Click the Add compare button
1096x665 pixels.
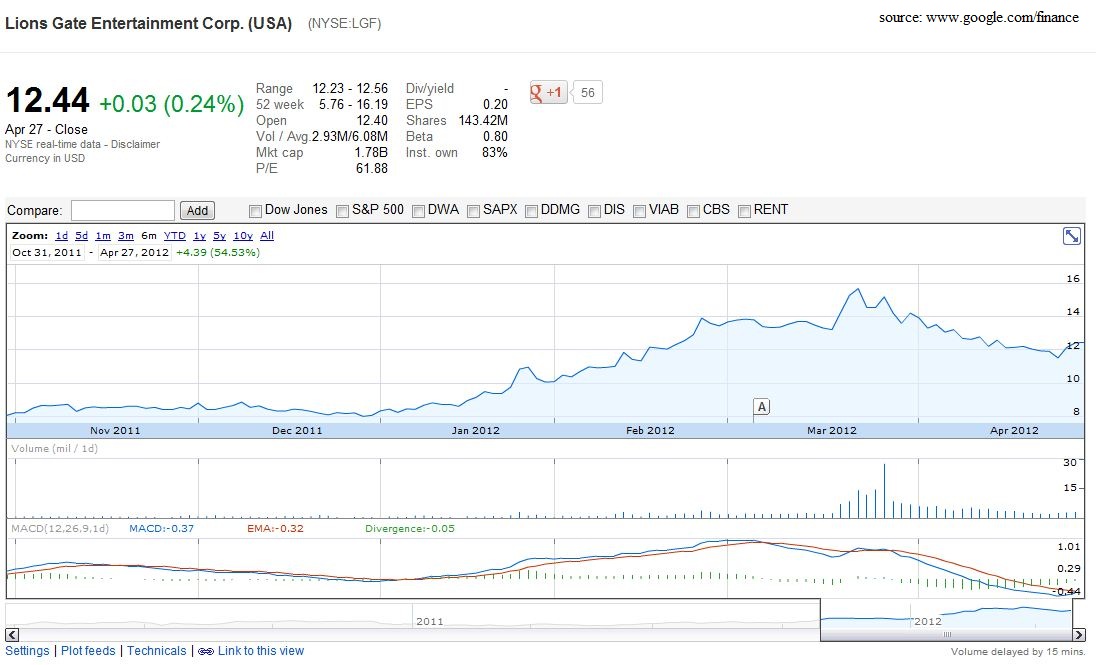click(x=197, y=210)
